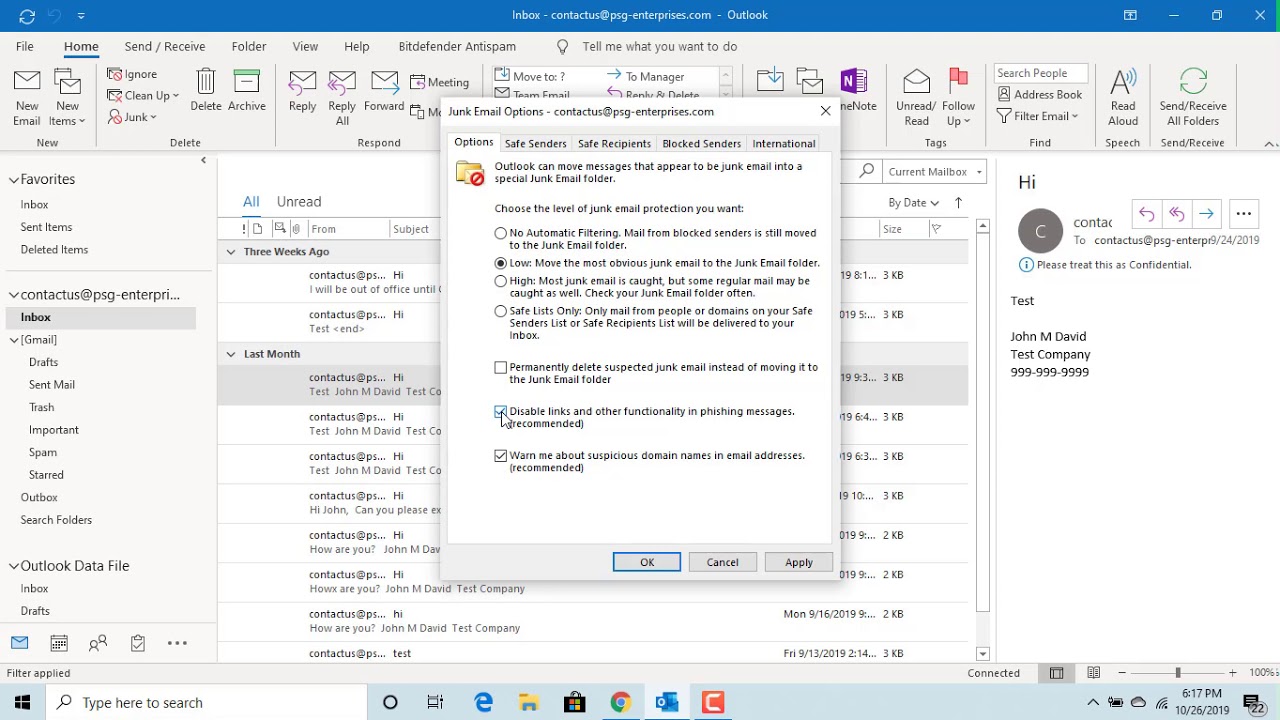Switch to International tab
1280x720 pixels.
tap(784, 144)
